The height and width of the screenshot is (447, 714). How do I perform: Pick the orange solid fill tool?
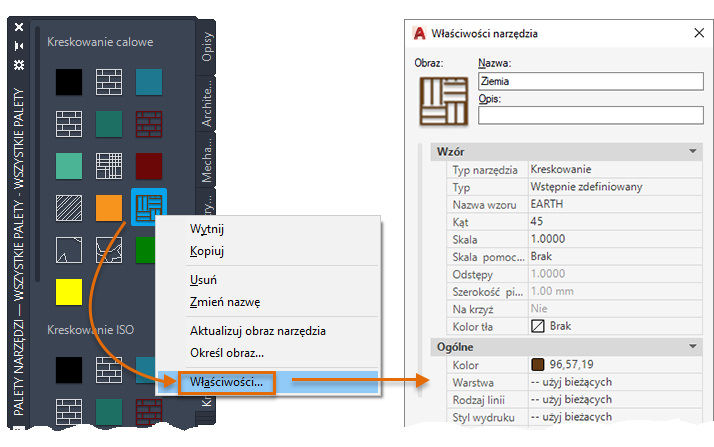pos(109,208)
